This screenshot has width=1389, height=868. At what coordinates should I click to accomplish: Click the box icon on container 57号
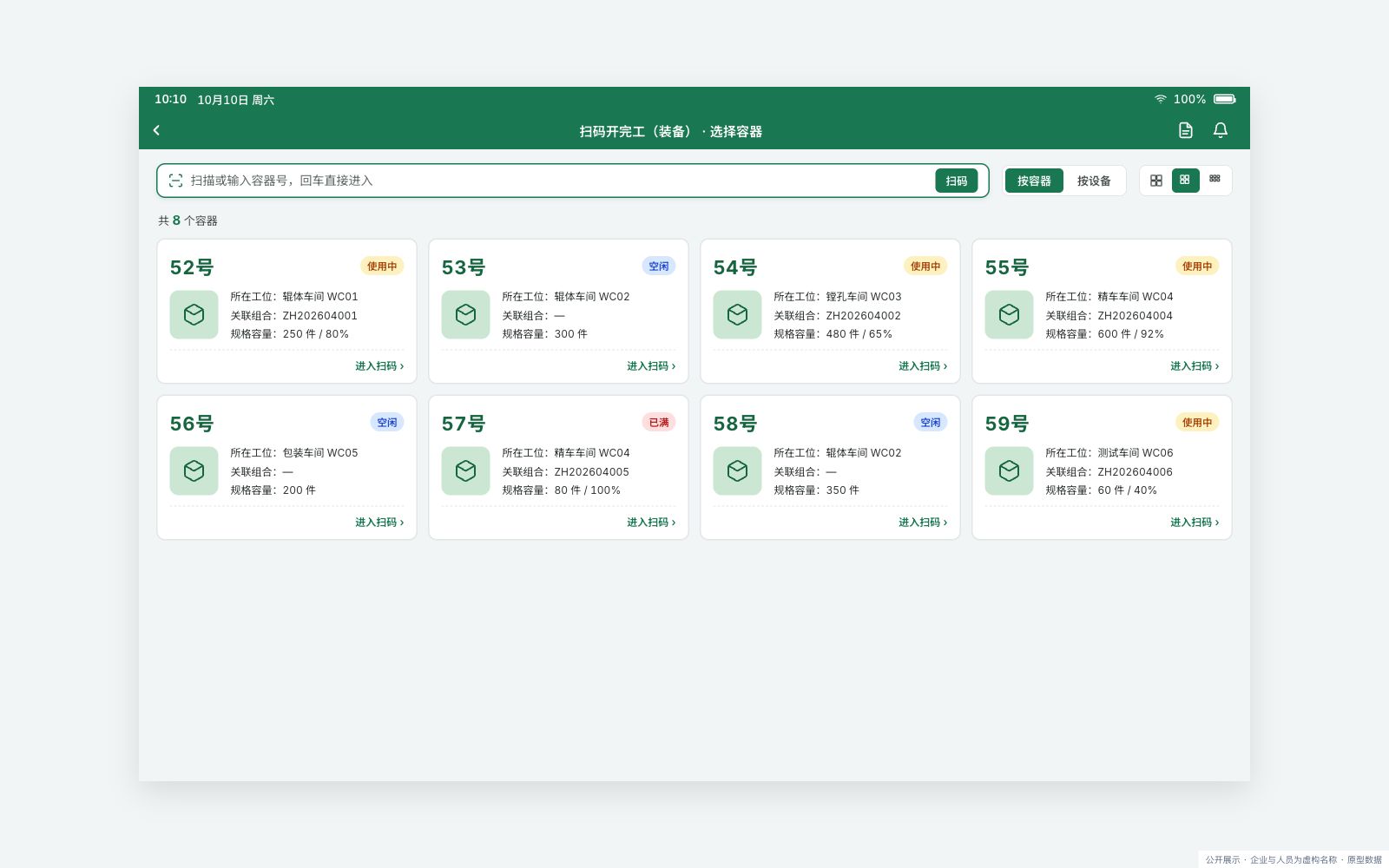point(465,470)
